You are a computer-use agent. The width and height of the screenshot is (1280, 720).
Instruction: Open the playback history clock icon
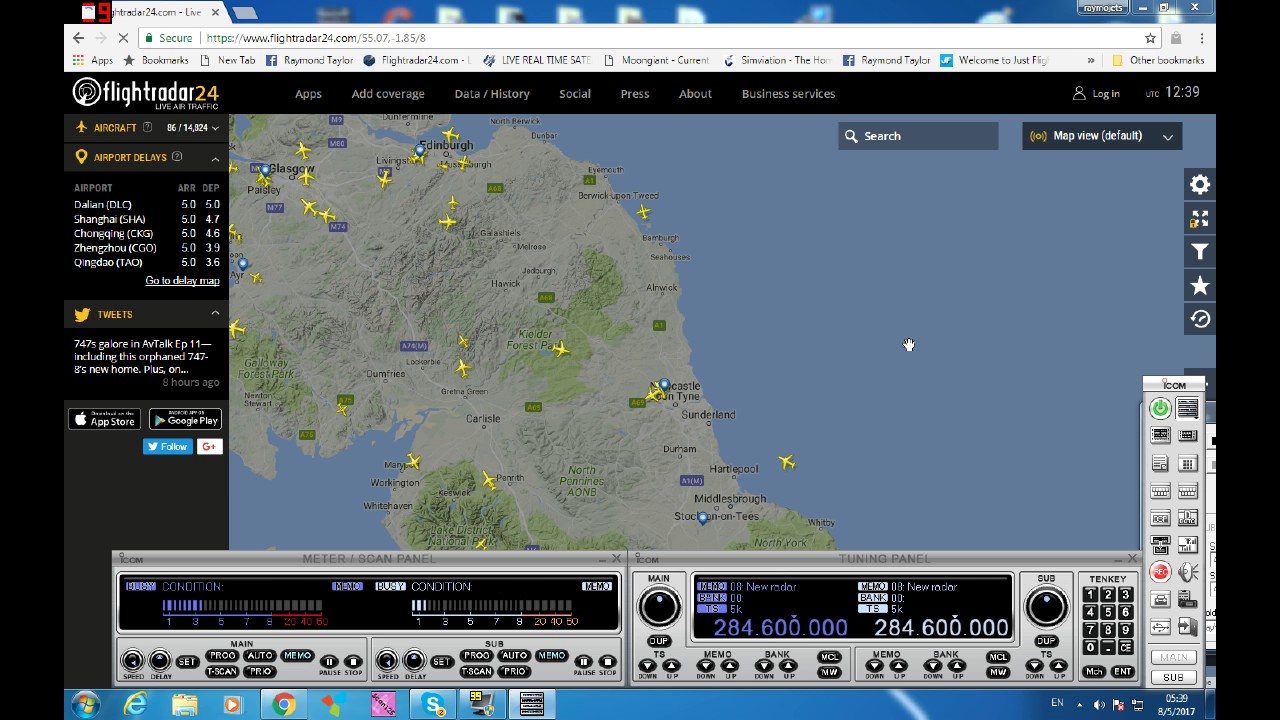pos(1199,319)
